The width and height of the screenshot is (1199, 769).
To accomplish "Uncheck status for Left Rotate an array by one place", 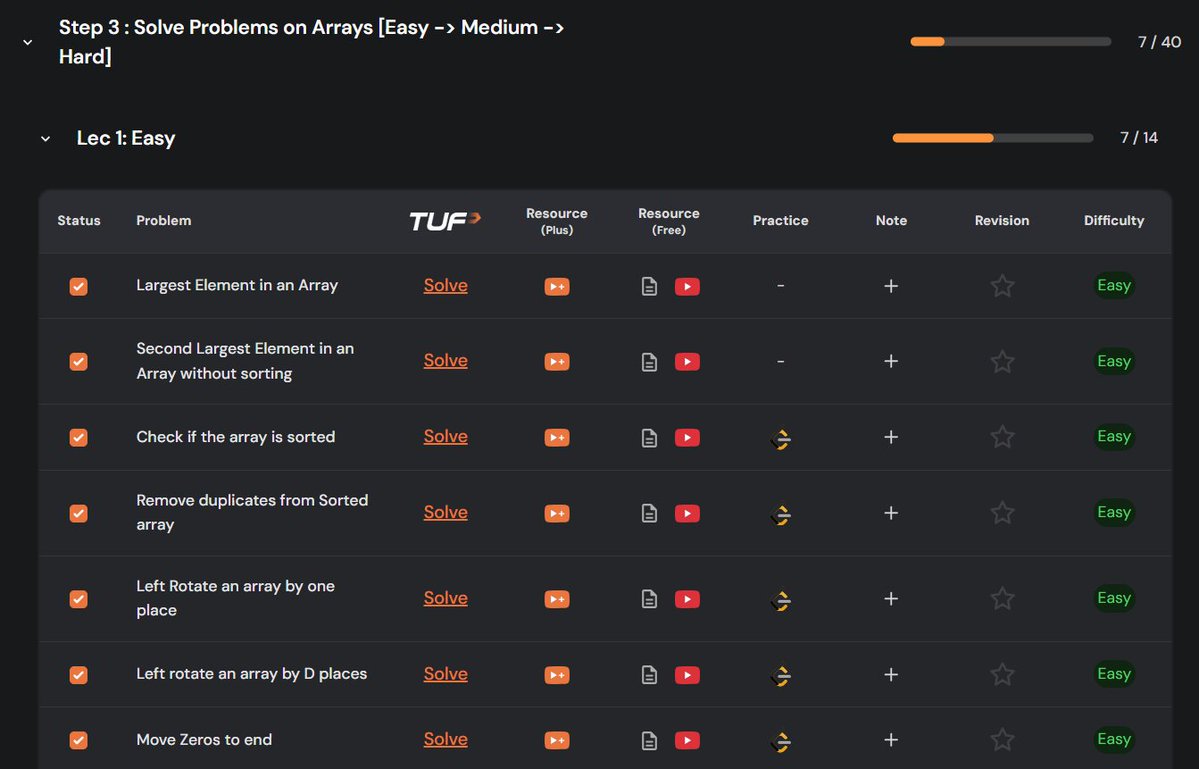I will click(x=78, y=599).
